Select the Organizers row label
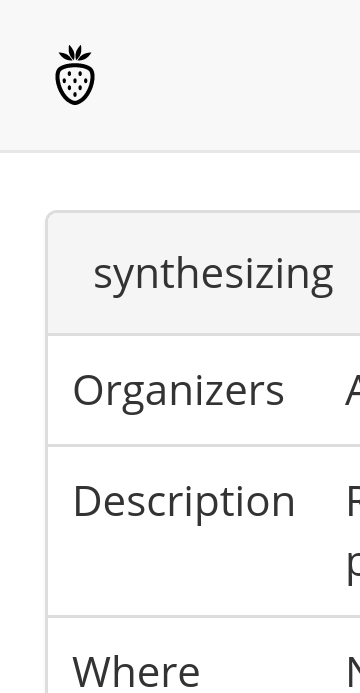This screenshot has width=360, height=693. pos(178,390)
